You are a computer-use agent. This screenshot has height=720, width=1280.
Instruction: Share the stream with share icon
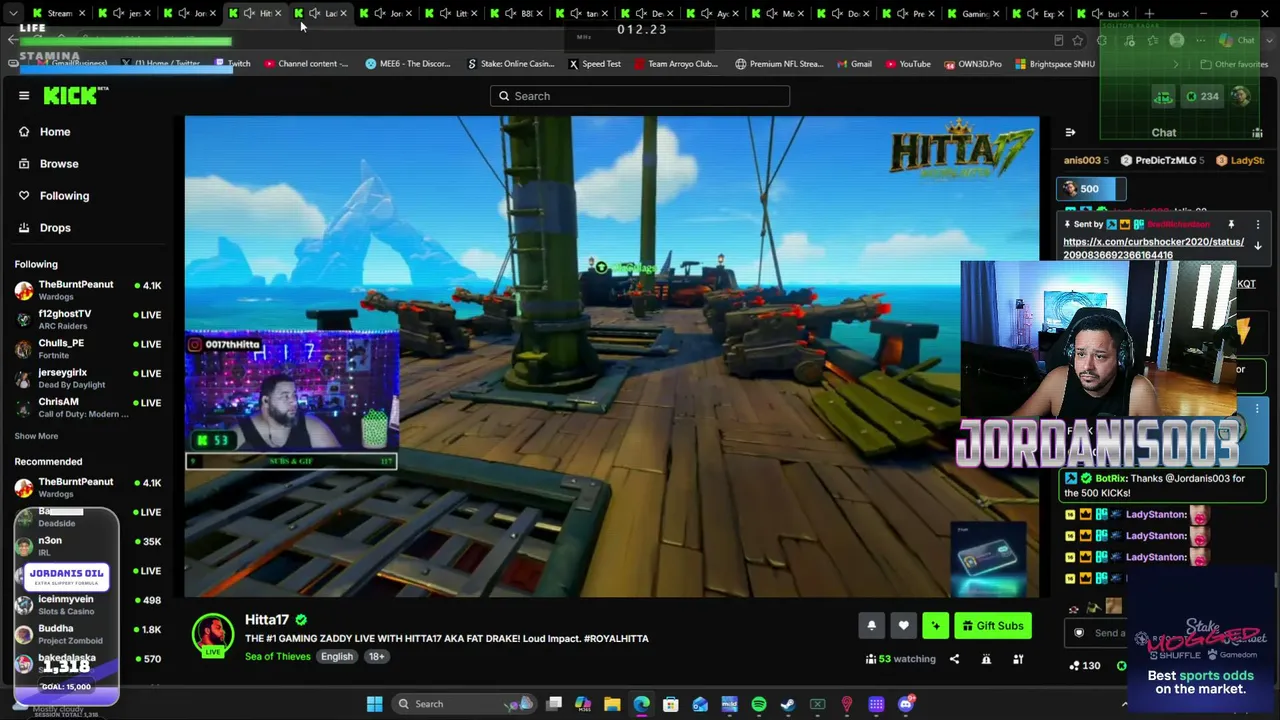954,659
